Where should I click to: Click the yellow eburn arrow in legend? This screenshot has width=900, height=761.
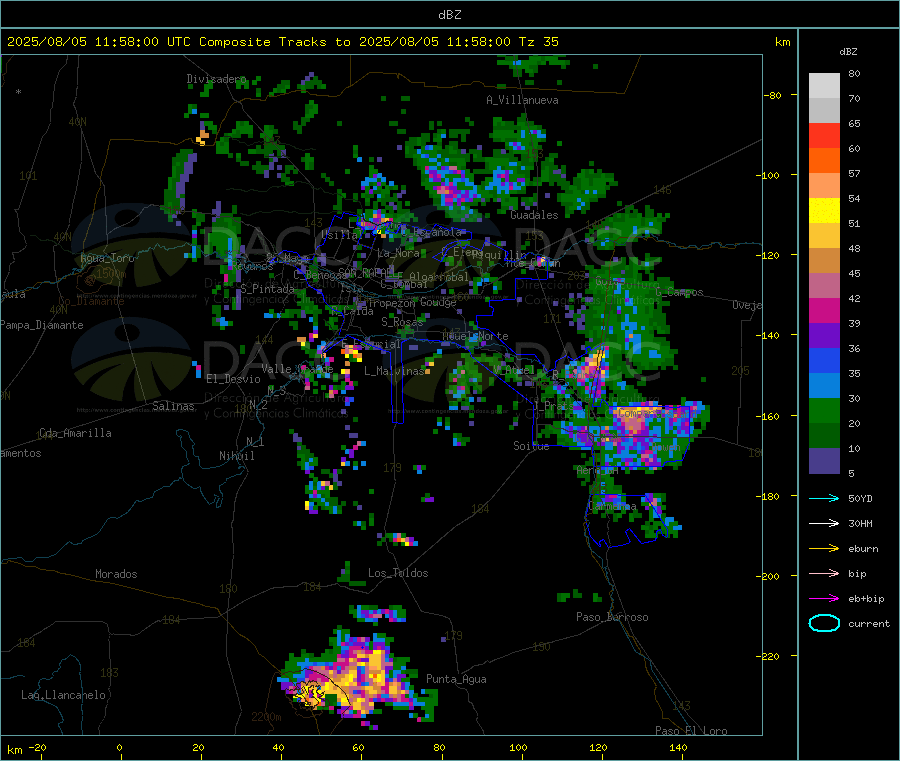pos(824,549)
